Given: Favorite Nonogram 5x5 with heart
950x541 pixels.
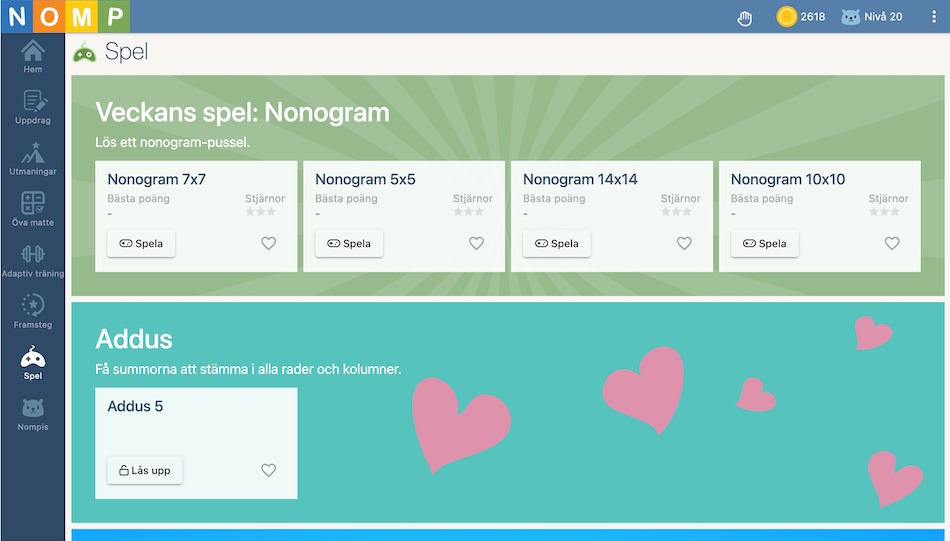Looking at the screenshot, I should click(476, 243).
